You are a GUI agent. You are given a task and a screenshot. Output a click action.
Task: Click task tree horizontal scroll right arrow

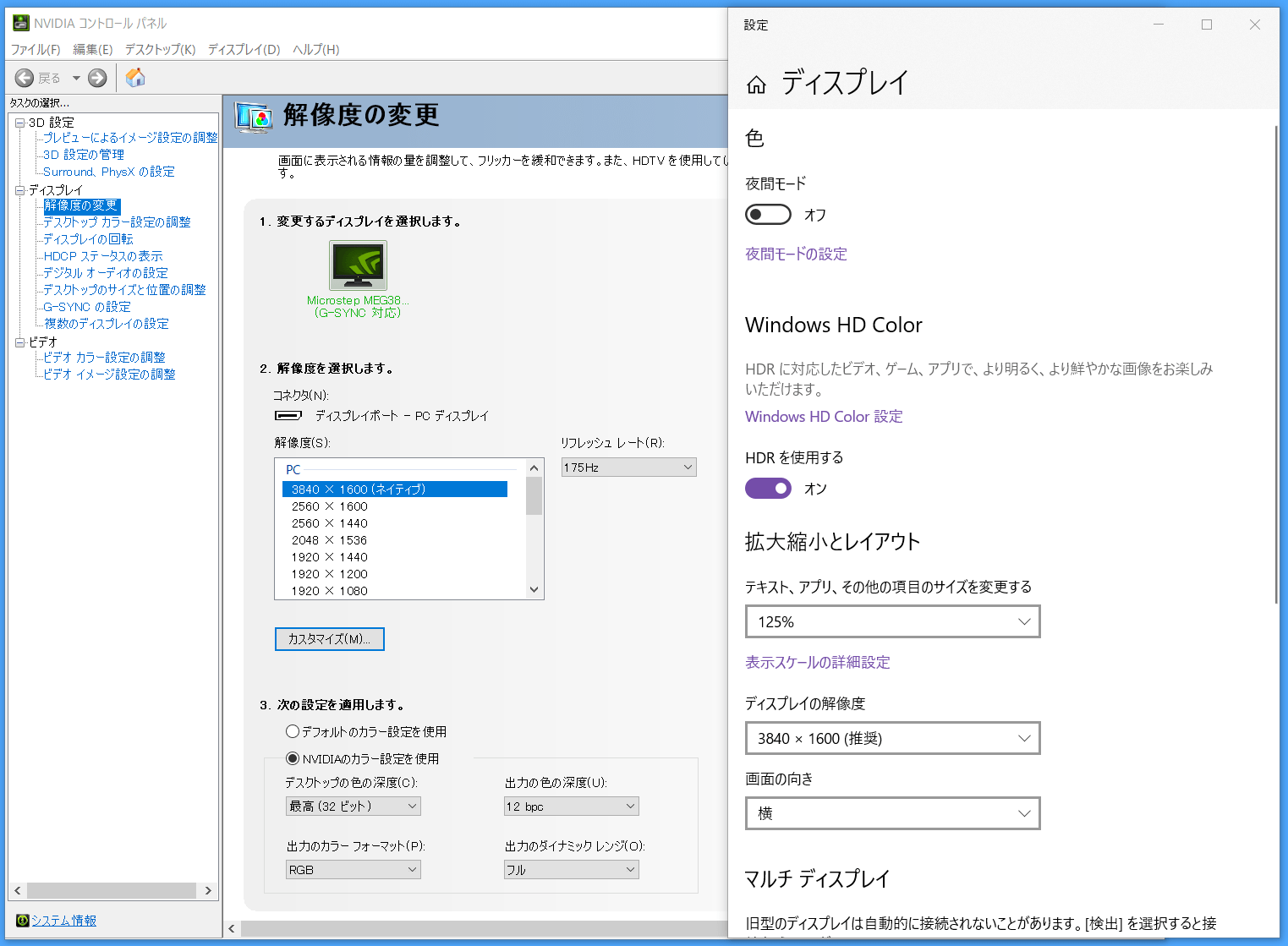click(208, 891)
